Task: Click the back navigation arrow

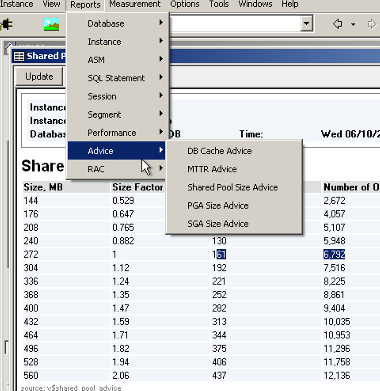Action: point(338,24)
